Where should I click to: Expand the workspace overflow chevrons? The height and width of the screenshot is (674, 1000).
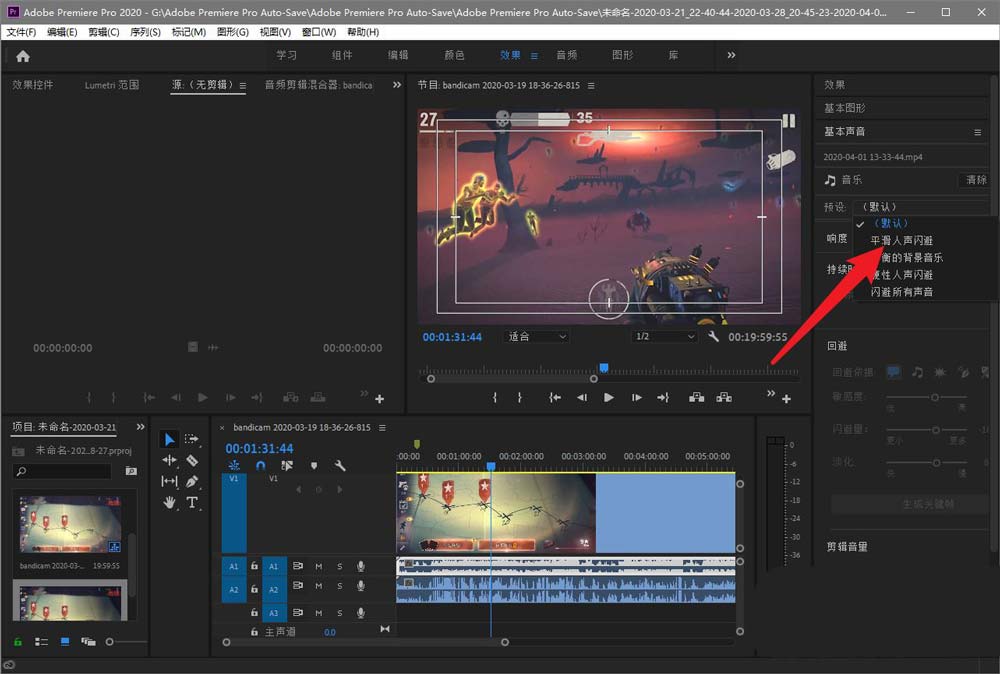pyautogui.click(x=732, y=55)
